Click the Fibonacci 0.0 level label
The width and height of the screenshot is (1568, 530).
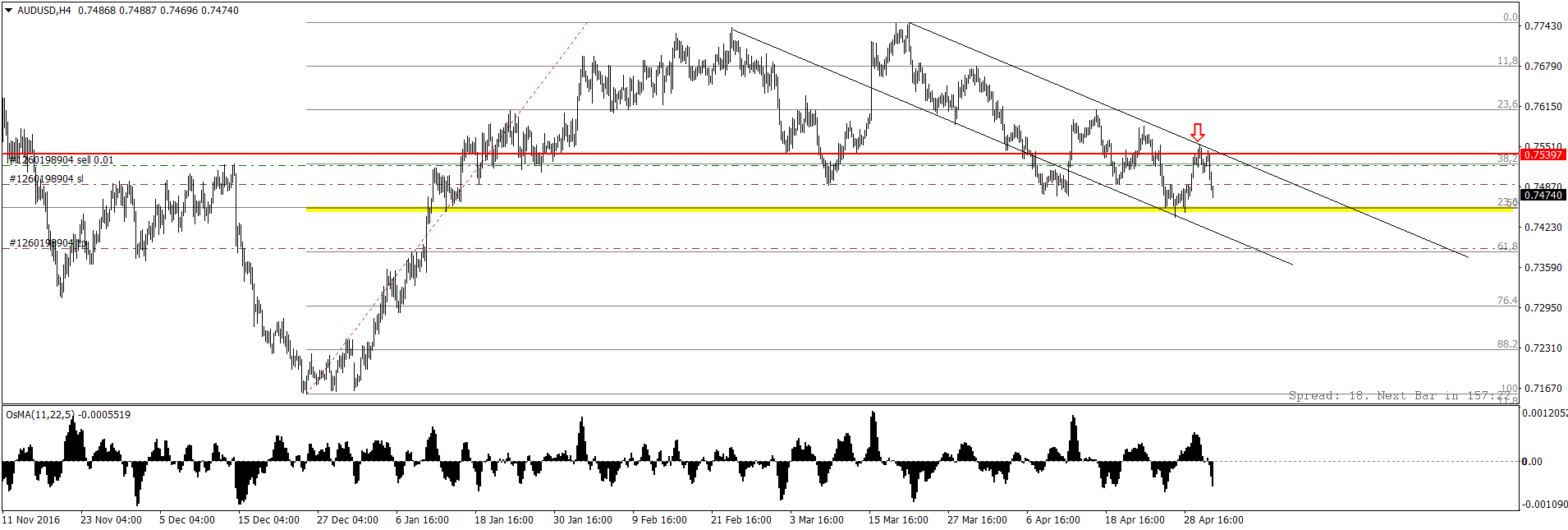coord(1510,17)
